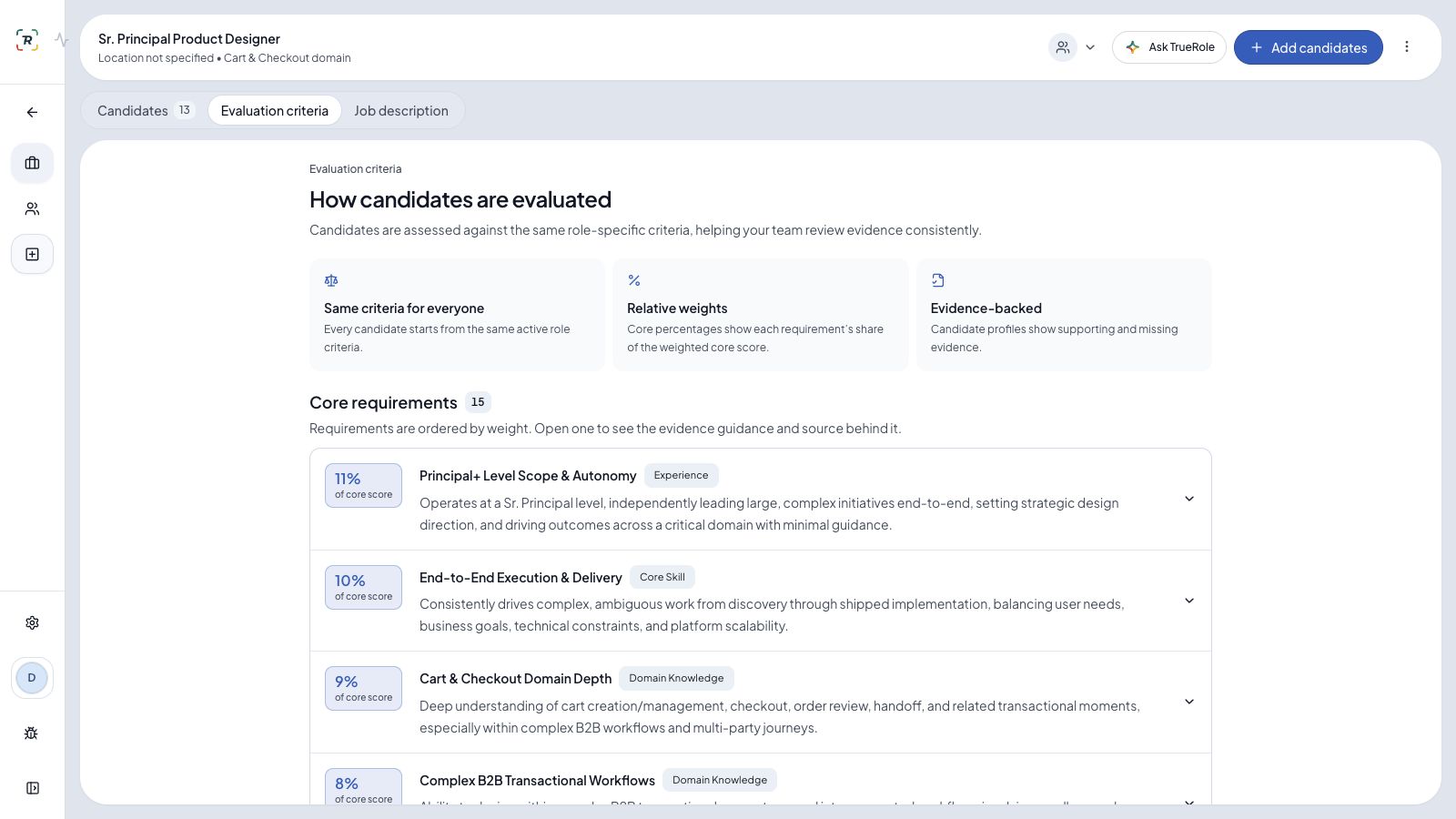Click the 11% of core score badge
1456x819 pixels.
(363, 485)
